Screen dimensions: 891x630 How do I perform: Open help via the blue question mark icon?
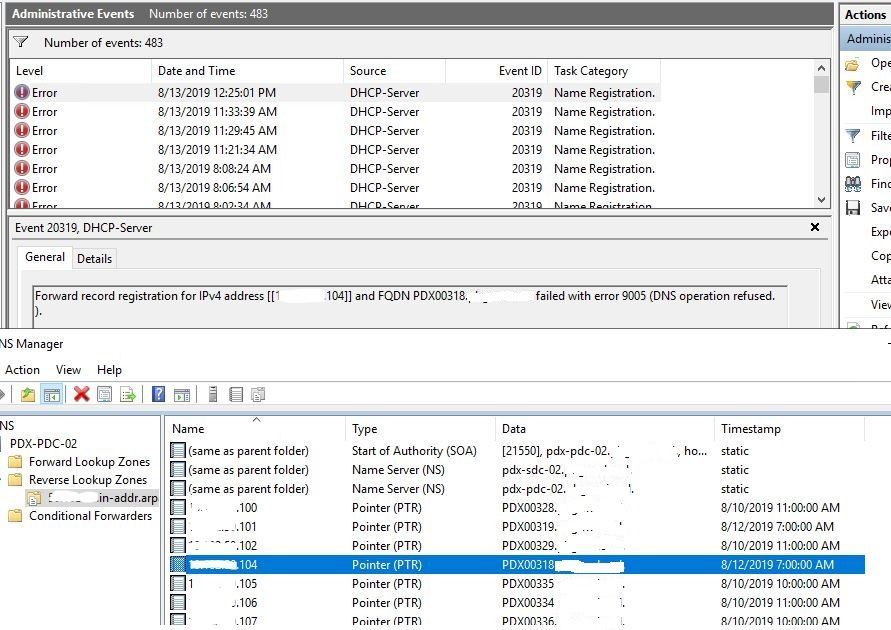coord(159,394)
